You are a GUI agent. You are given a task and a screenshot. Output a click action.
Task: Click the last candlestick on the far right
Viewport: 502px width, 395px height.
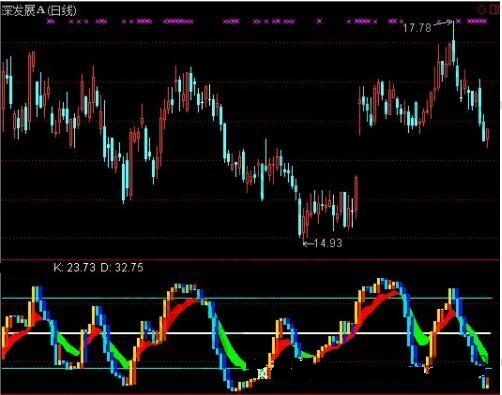pyautogui.click(x=488, y=137)
